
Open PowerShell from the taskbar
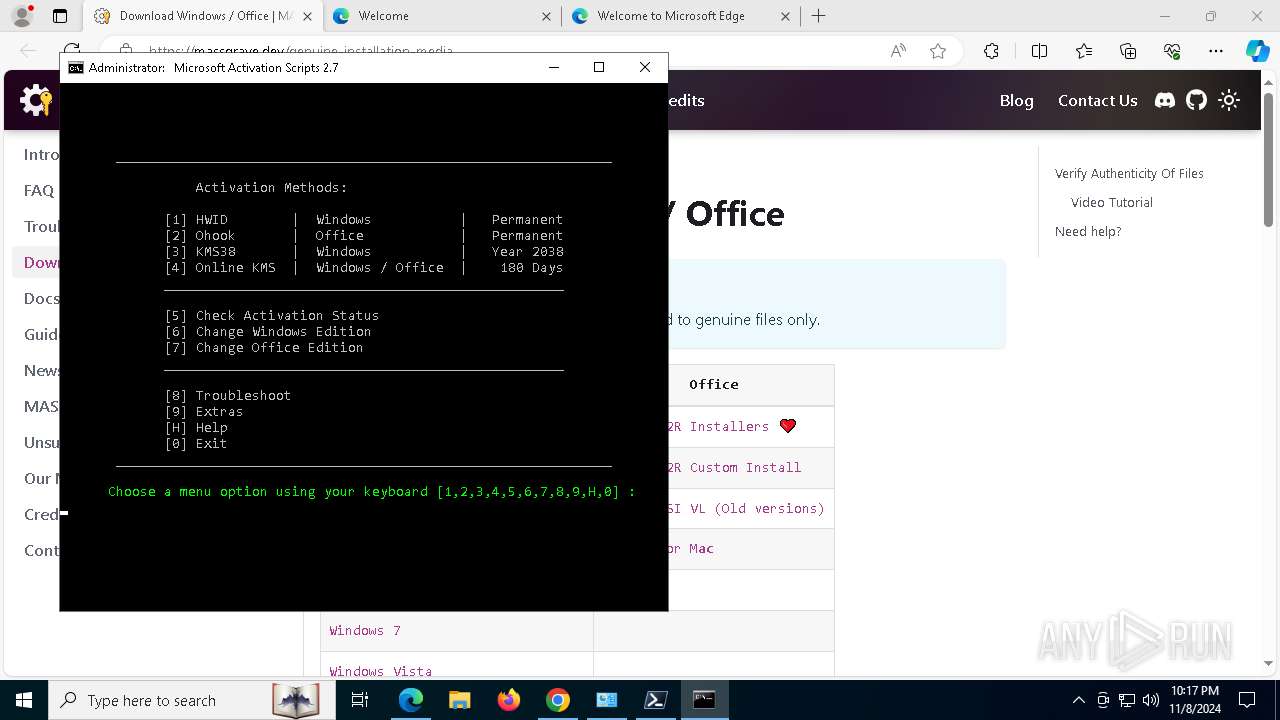[x=656, y=700]
